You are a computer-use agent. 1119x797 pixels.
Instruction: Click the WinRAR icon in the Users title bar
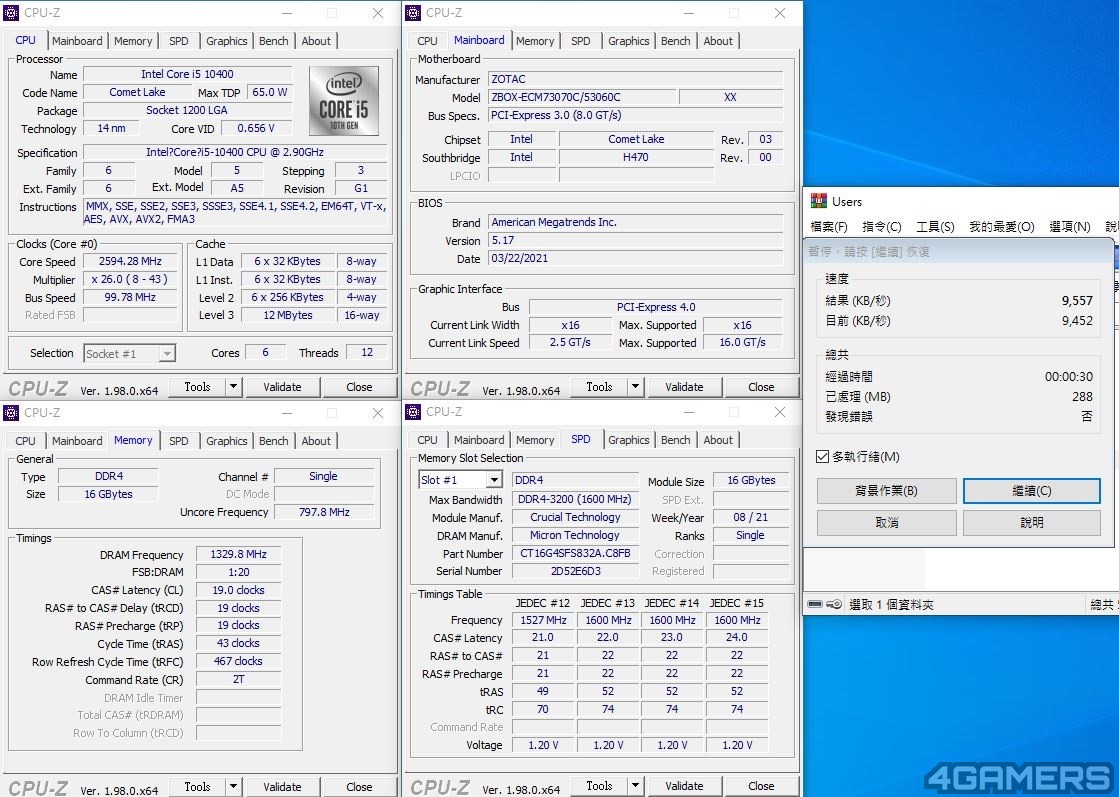(819, 201)
